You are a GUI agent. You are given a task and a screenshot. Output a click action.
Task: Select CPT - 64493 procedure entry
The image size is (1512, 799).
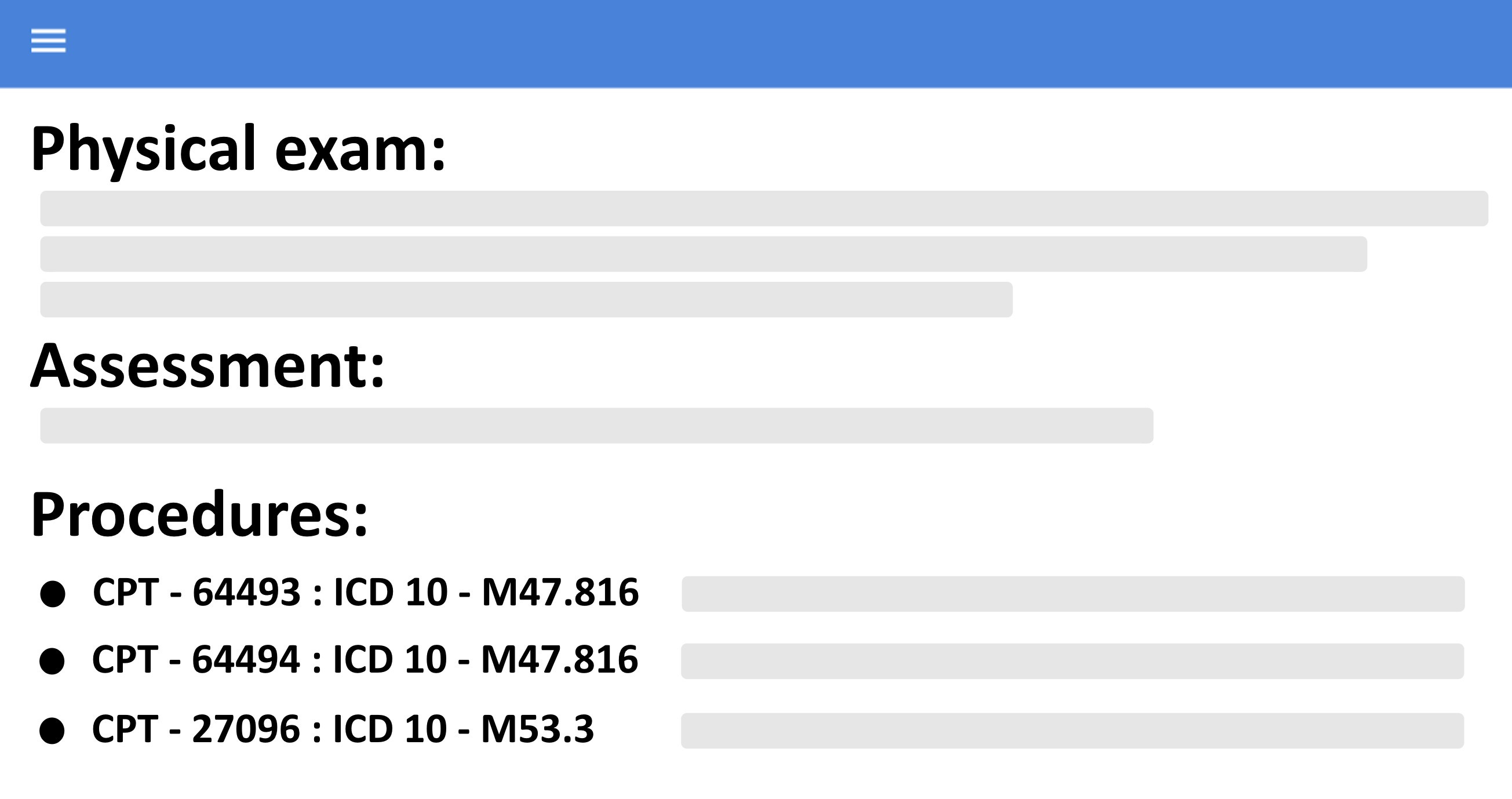click(366, 592)
